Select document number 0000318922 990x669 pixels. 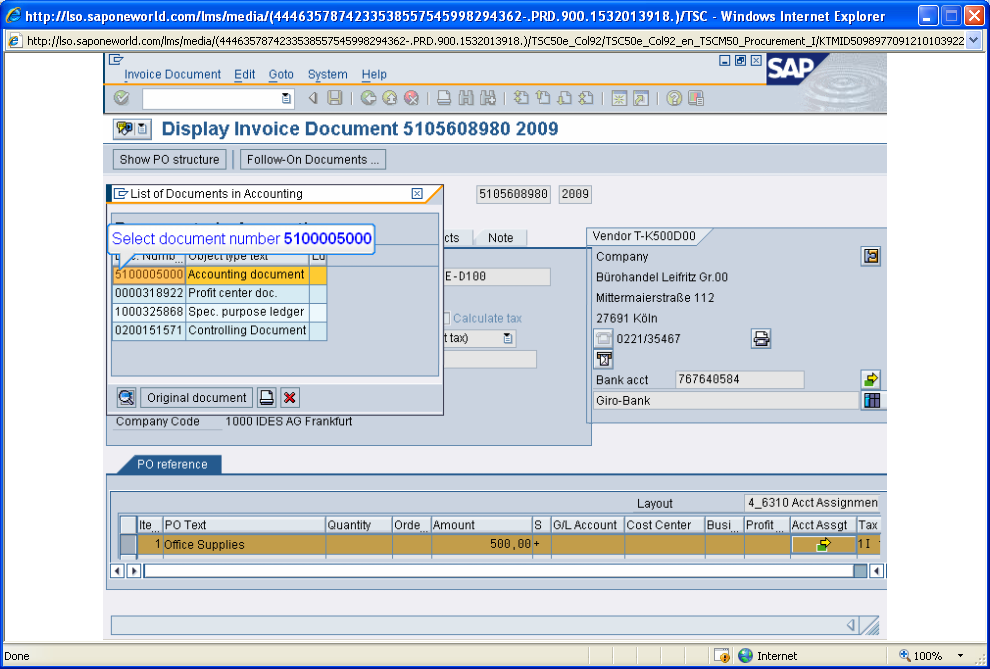149,293
